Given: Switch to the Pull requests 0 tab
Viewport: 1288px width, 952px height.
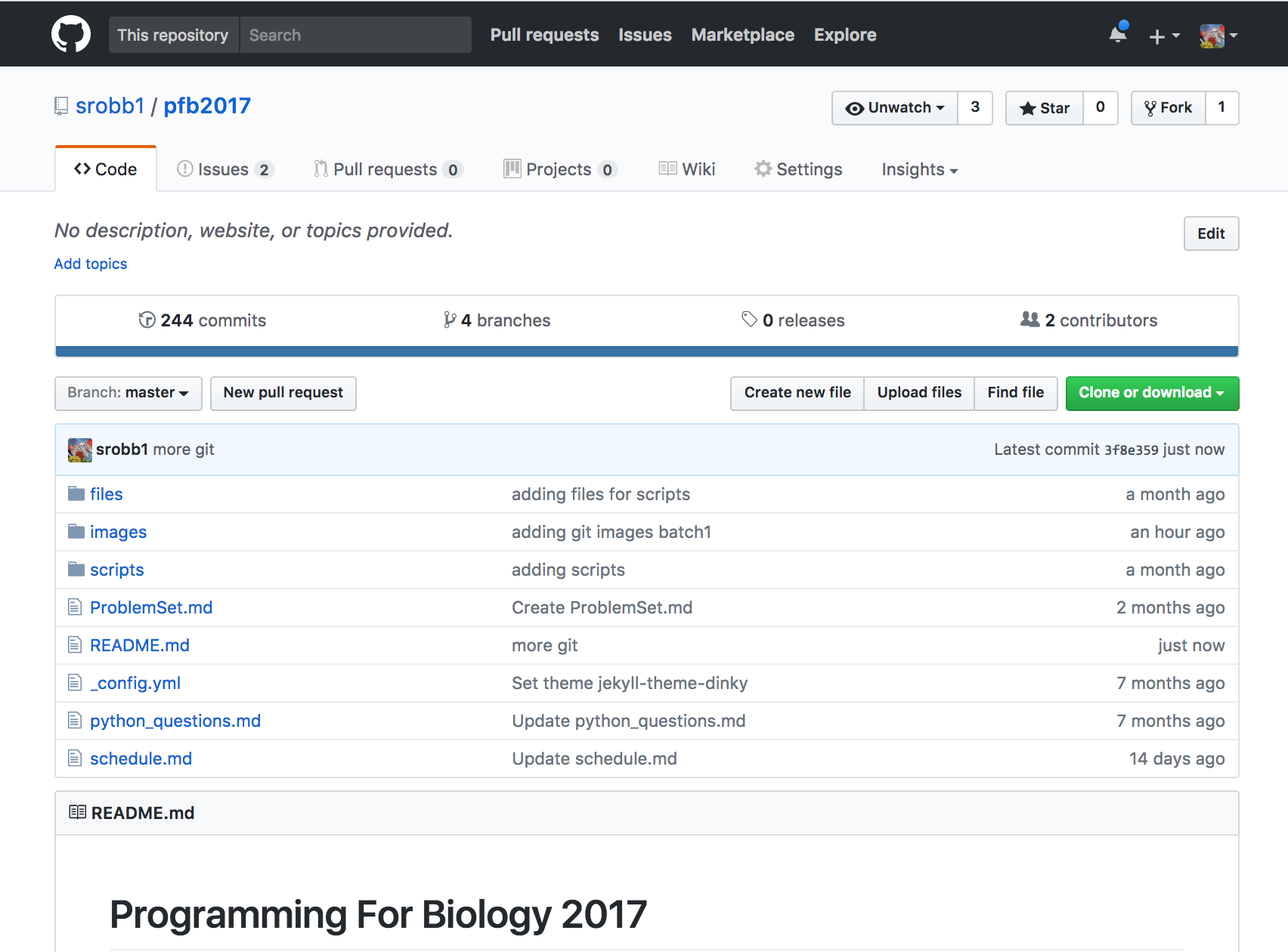Looking at the screenshot, I should click(x=388, y=169).
